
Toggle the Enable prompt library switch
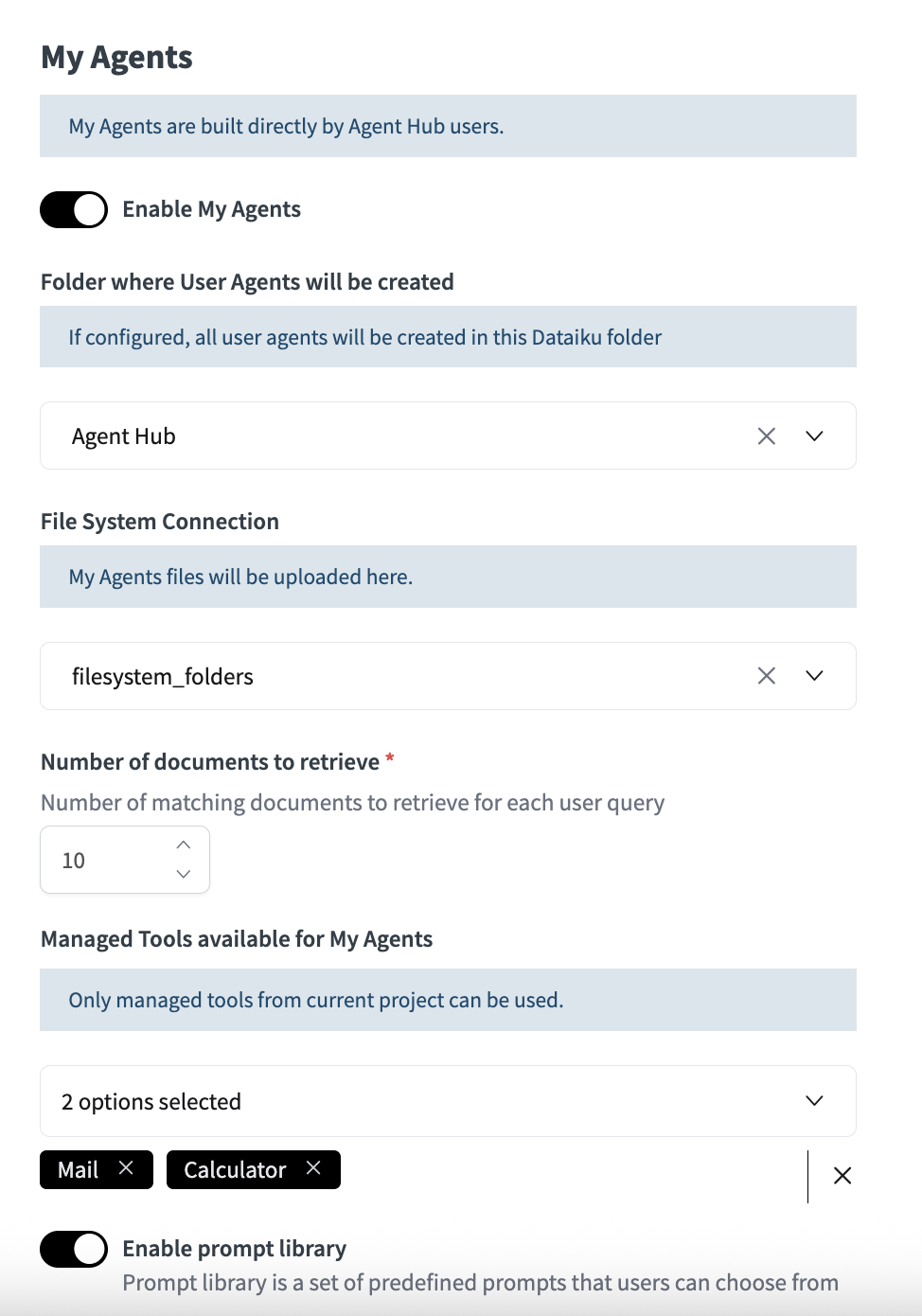click(x=74, y=1249)
